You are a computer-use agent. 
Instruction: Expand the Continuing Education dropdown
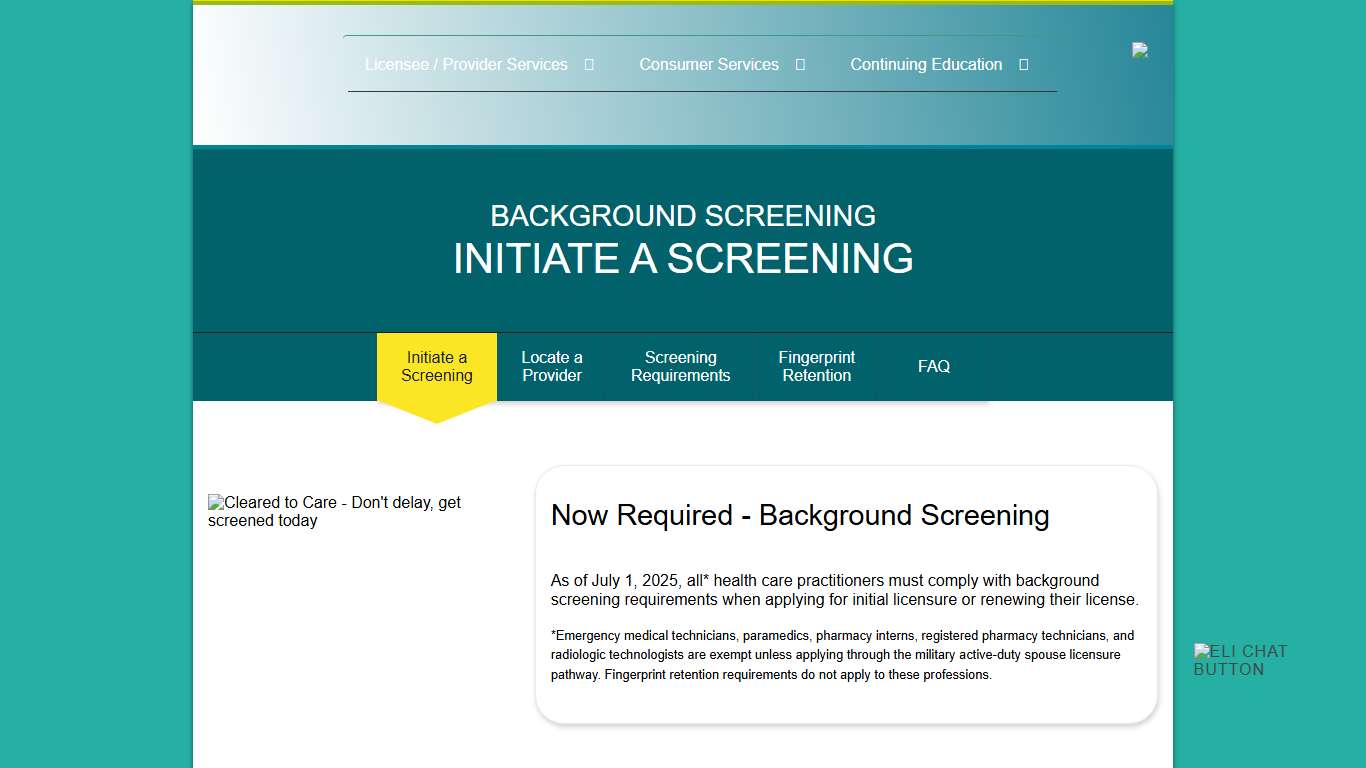[1023, 64]
